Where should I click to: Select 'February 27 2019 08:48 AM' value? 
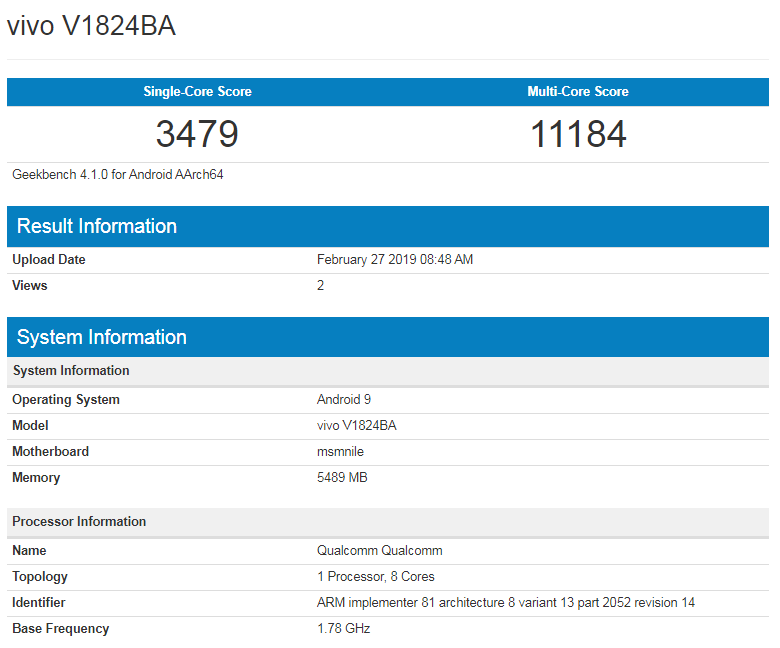click(x=395, y=260)
